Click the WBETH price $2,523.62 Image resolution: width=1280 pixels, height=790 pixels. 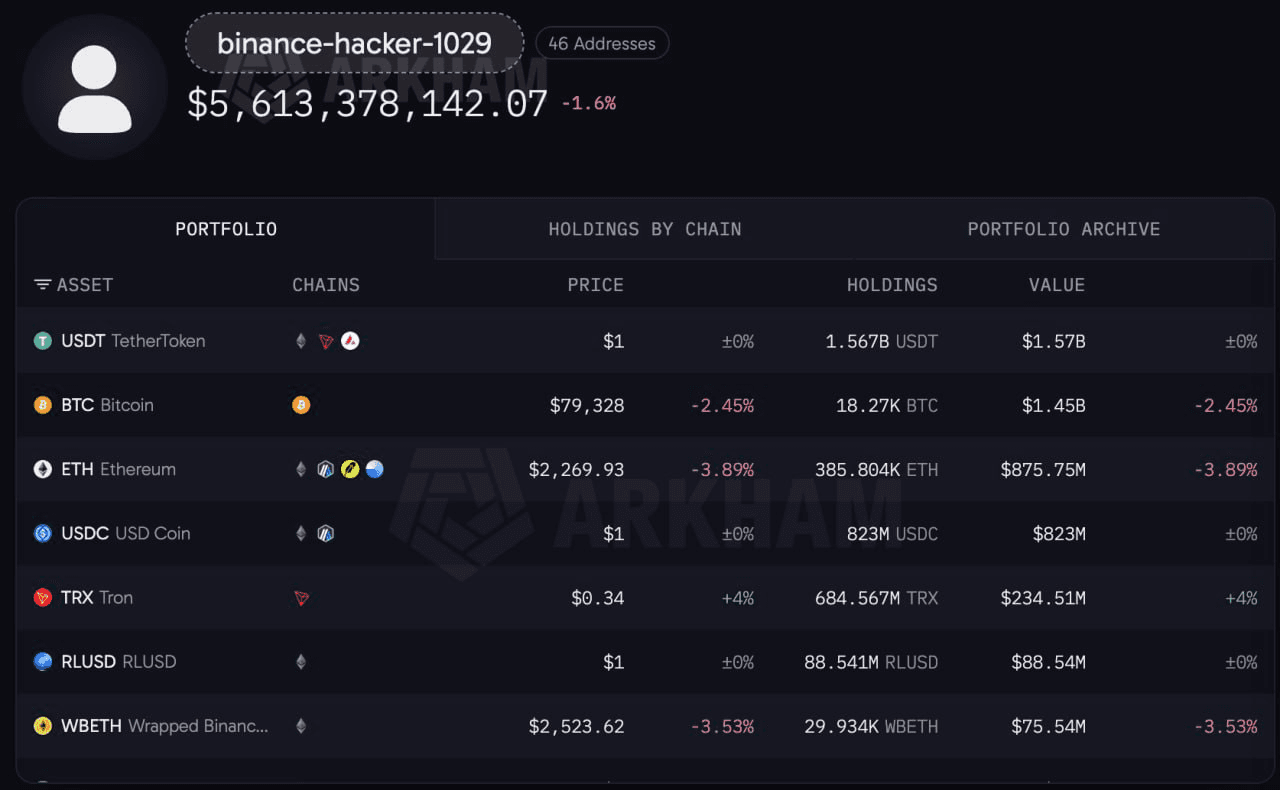click(576, 726)
